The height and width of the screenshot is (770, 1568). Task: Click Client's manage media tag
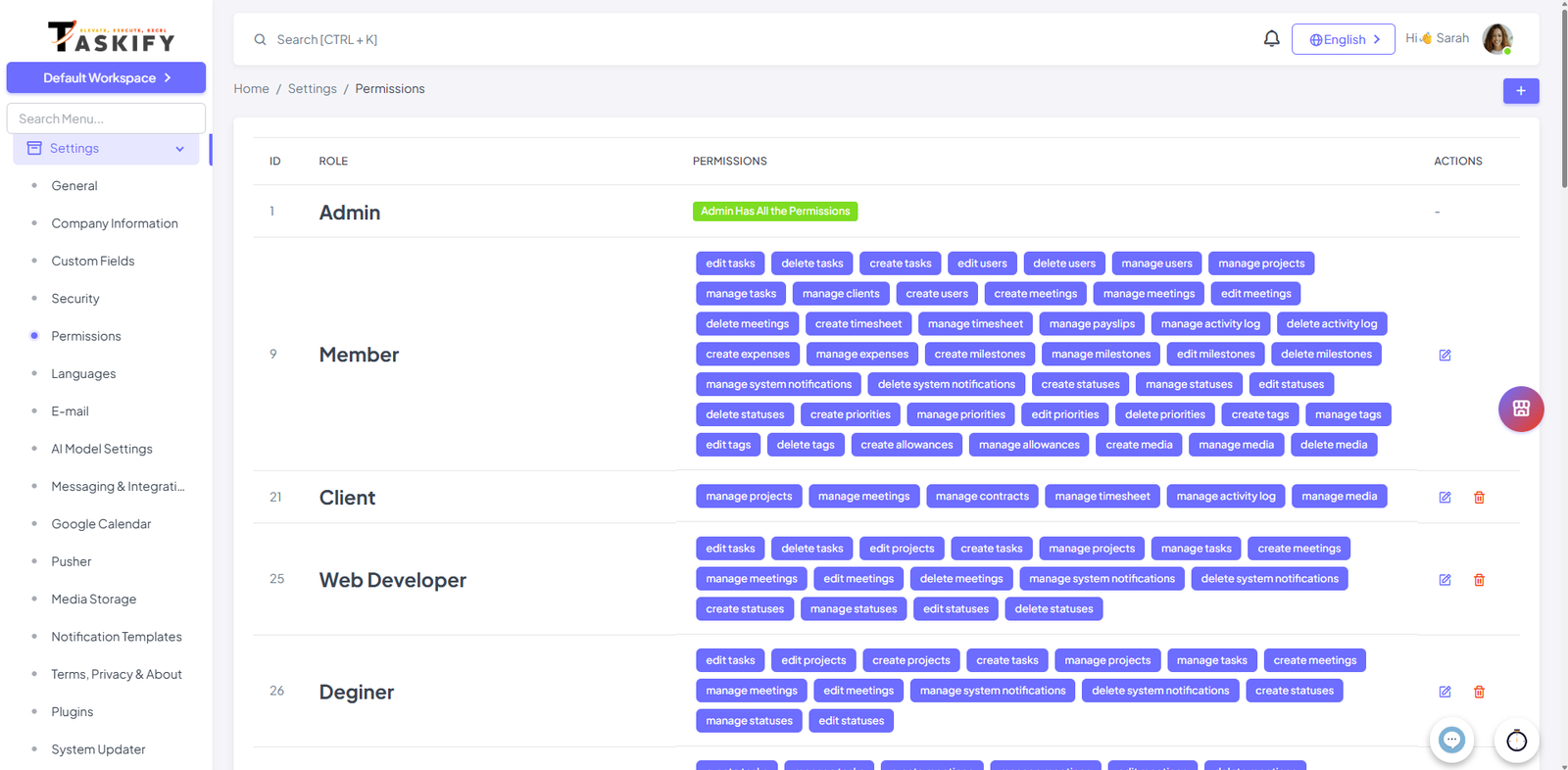pyautogui.click(x=1339, y=497)
